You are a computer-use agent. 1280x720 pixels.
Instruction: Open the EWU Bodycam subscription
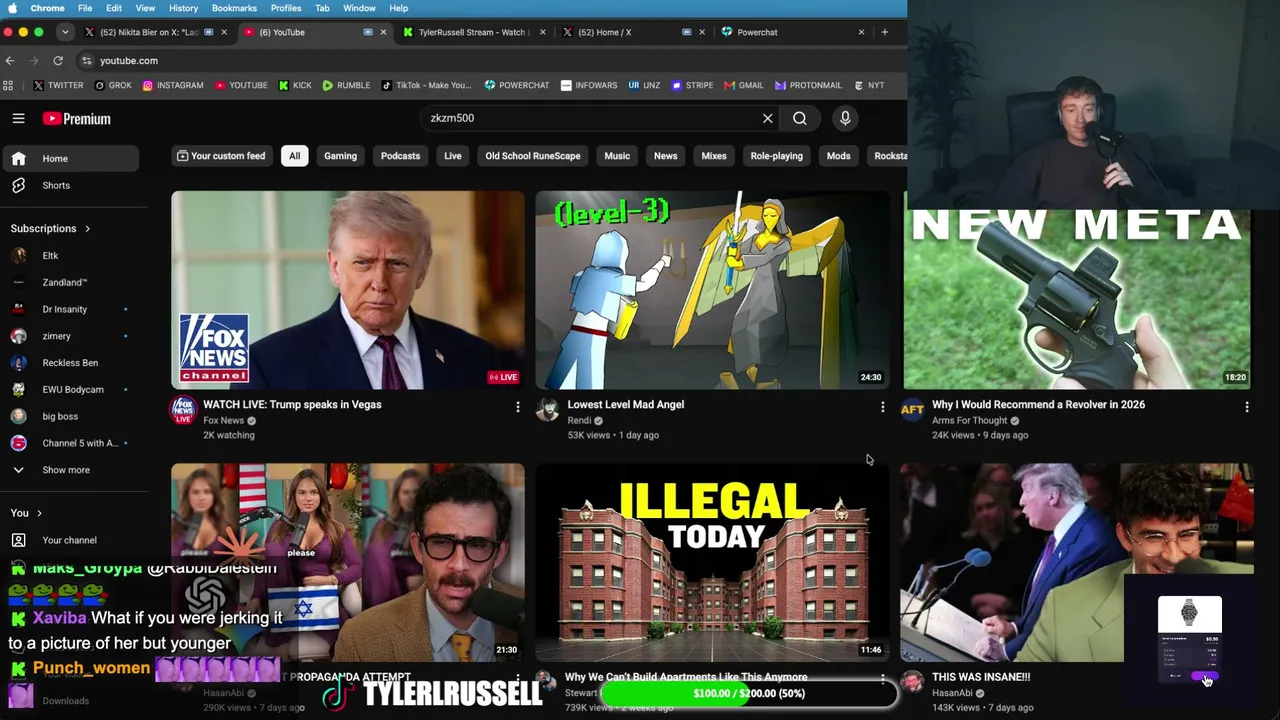tap(70, 390)
